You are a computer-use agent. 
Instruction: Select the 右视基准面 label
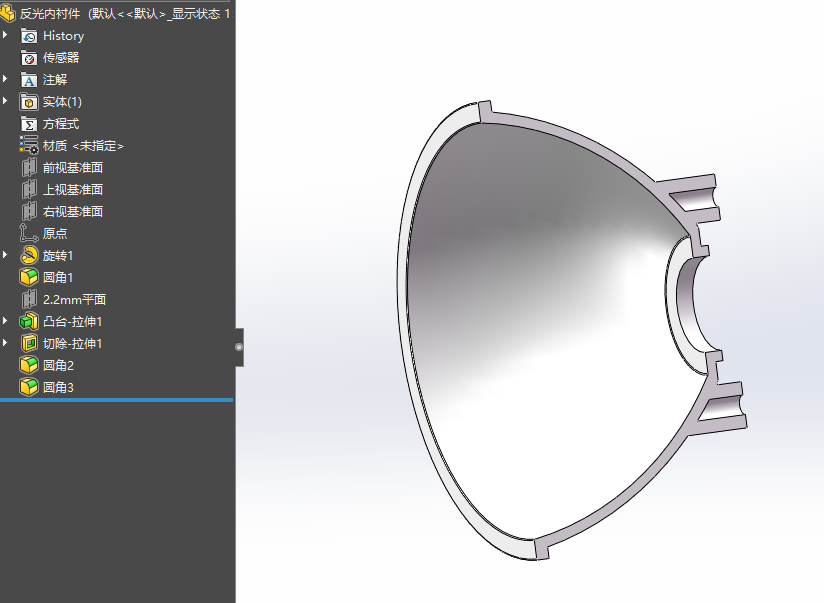(73, 212)
